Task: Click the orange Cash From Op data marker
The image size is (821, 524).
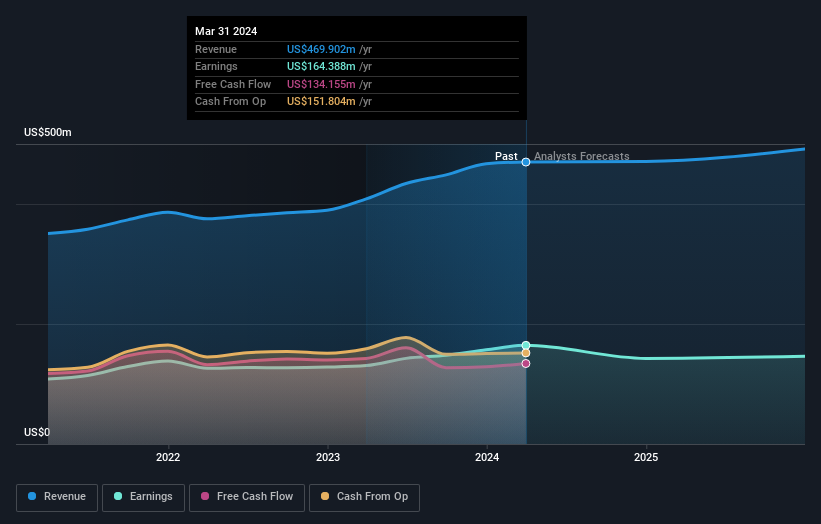Action: pyautogui.click(x=526, y=353)
